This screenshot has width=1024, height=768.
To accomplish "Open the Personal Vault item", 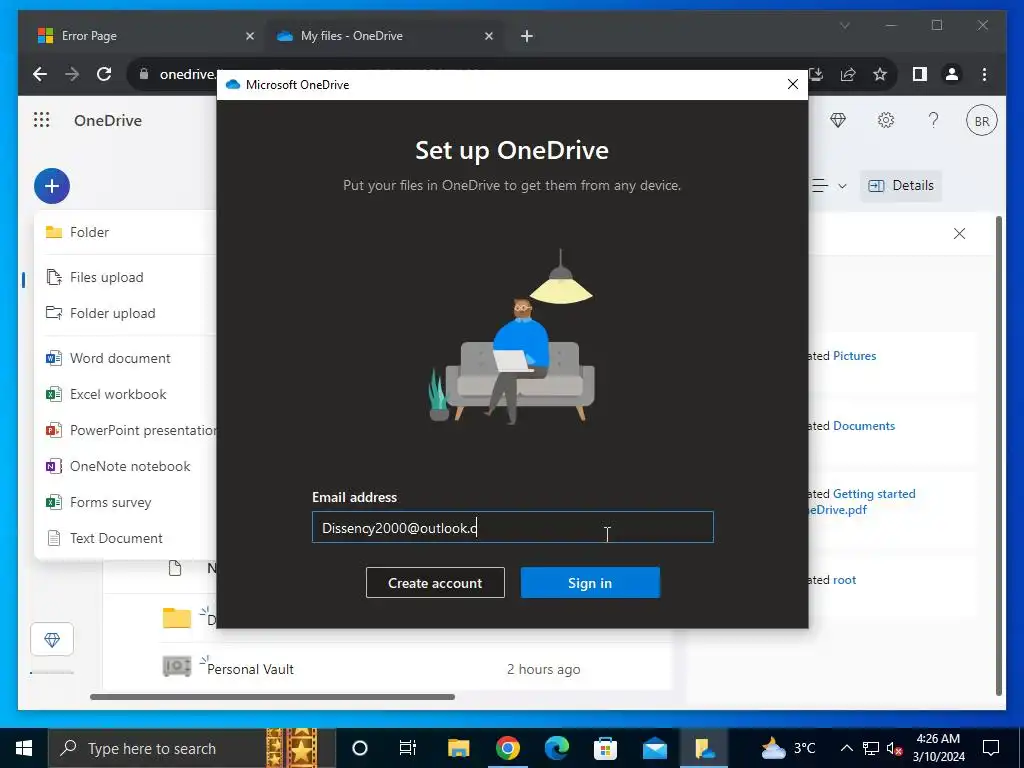I will coord(250,669).
